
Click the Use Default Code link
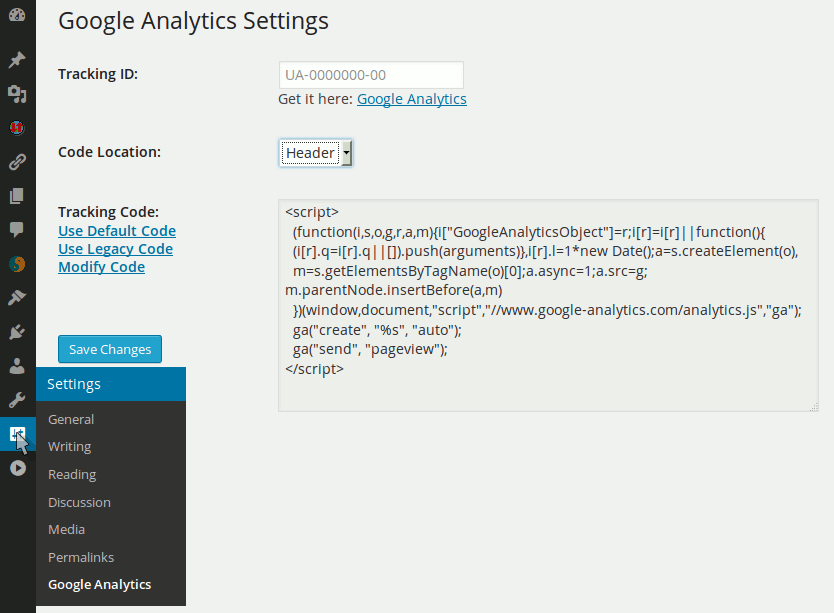117,231
